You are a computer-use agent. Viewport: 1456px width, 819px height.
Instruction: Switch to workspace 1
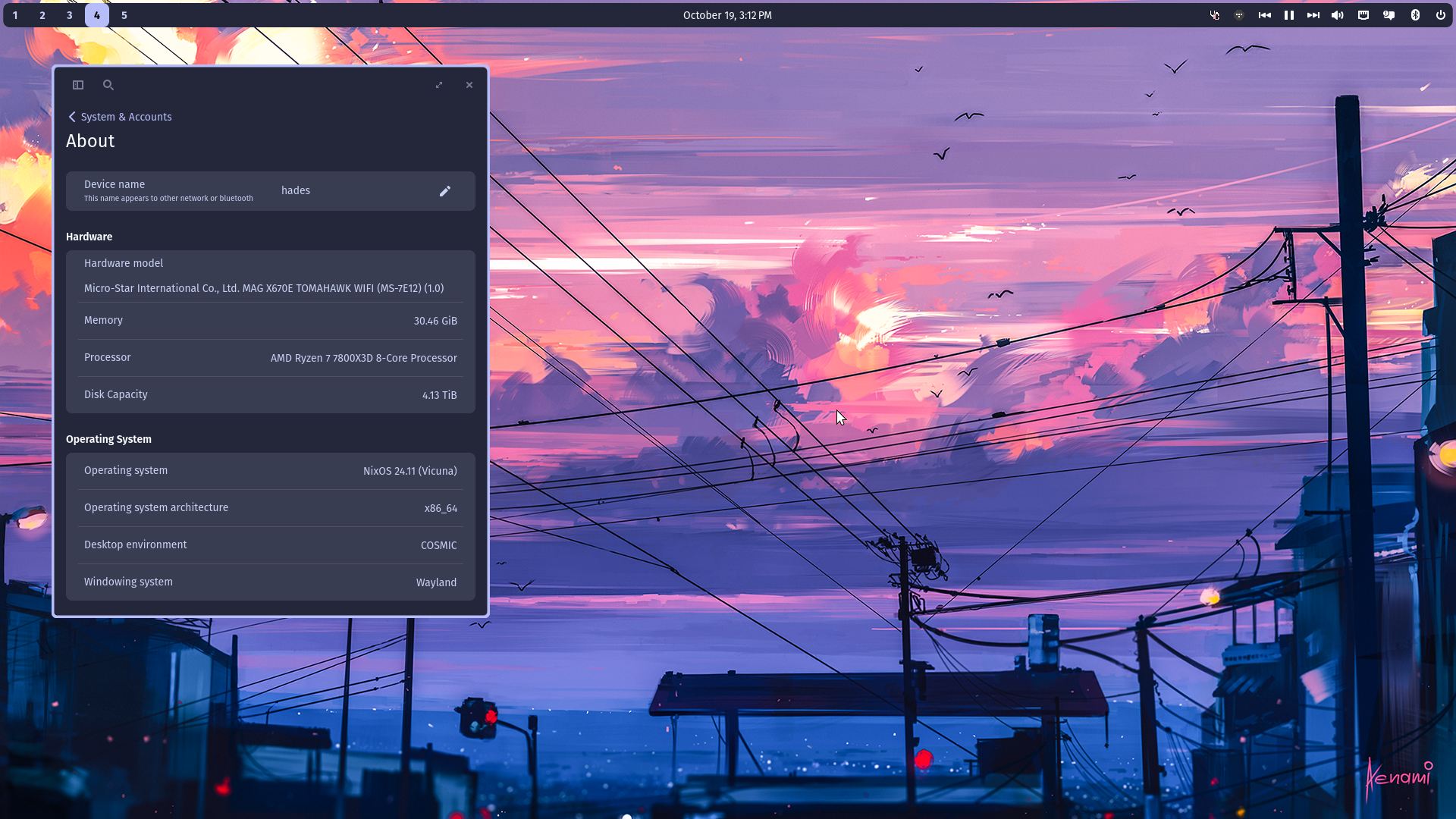[15, 15]
